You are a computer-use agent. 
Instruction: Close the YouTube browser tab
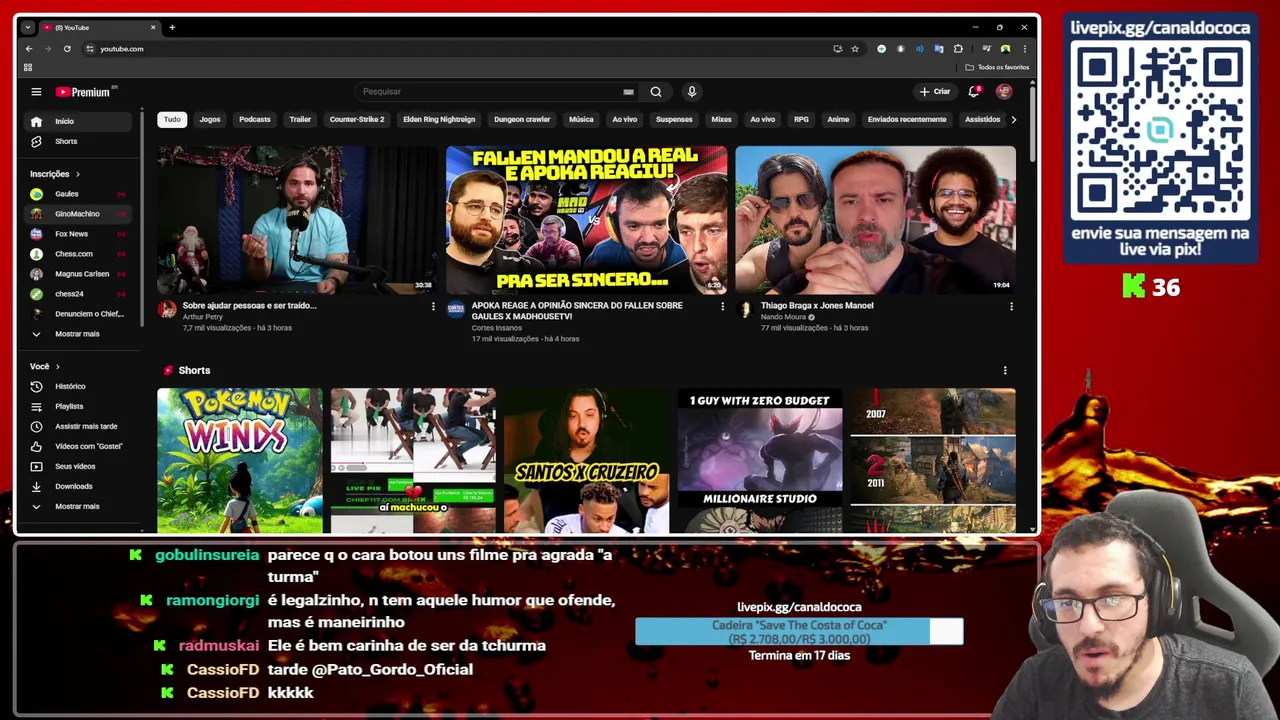pyautogui.click(x=153, y=27)
